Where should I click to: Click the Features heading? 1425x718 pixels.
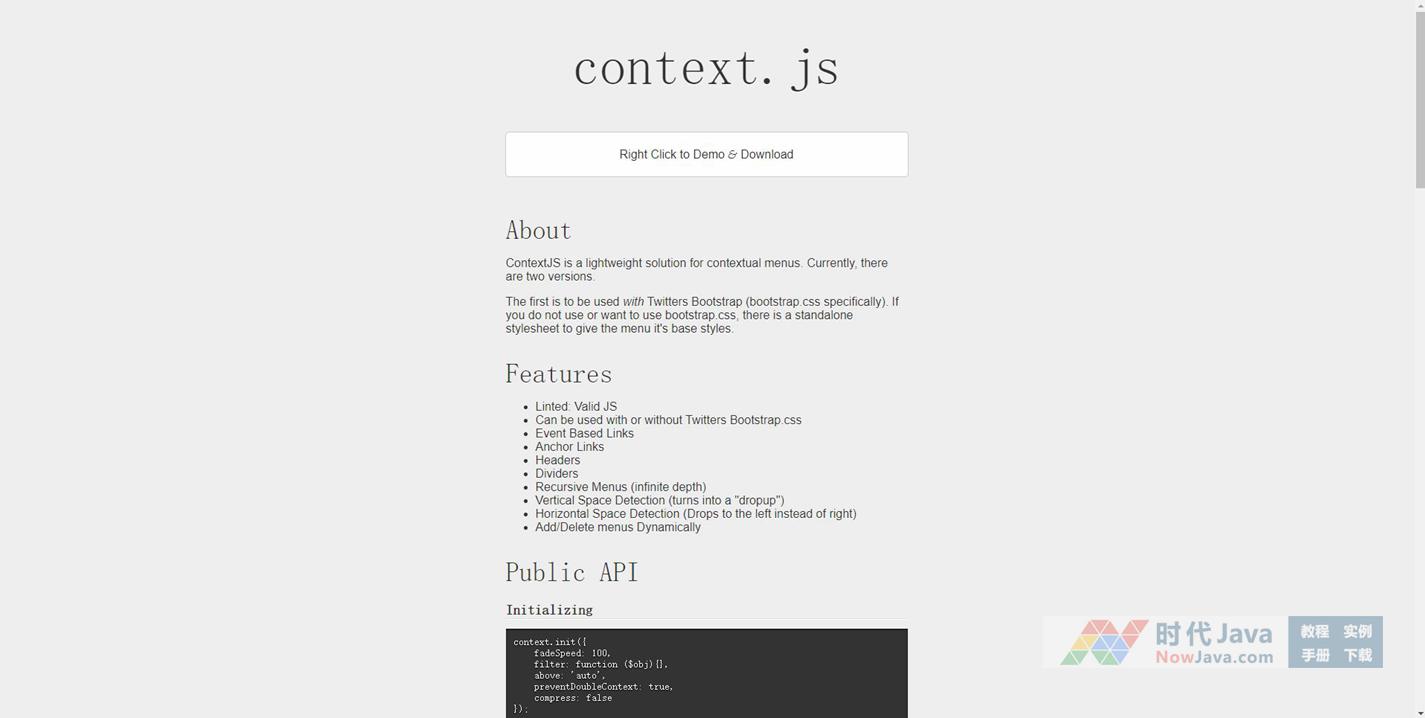coord(558,374)
